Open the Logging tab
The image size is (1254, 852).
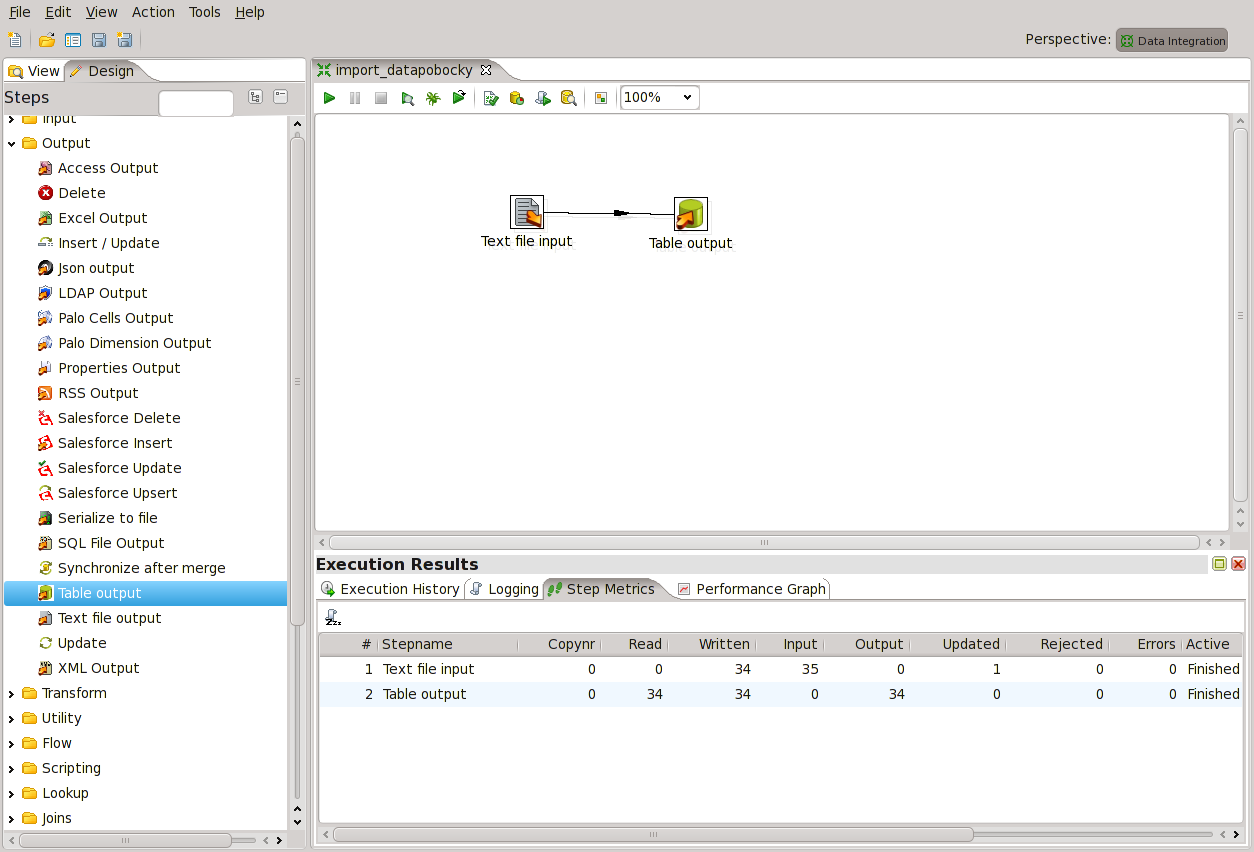(504, 589)
